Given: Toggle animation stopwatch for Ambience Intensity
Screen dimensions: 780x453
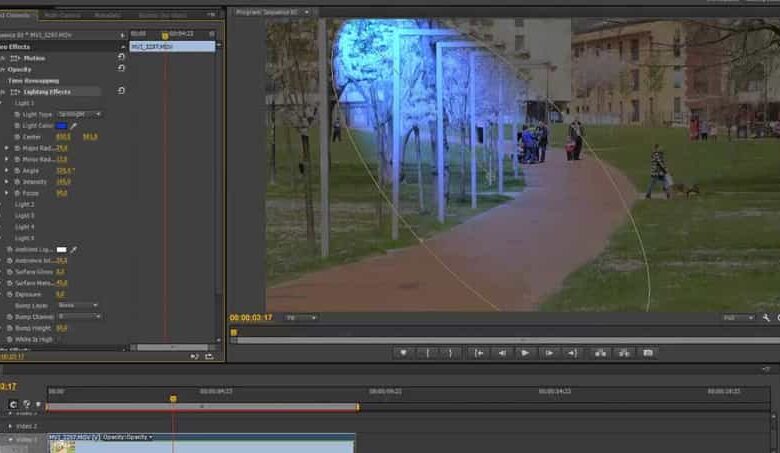Looking at the screenshot, I should click(10, 260).
